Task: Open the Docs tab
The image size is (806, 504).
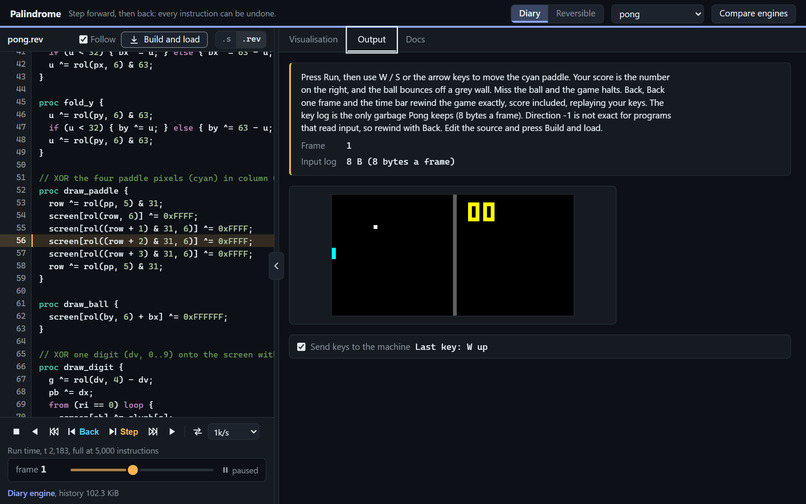Action: pos(415,40)
